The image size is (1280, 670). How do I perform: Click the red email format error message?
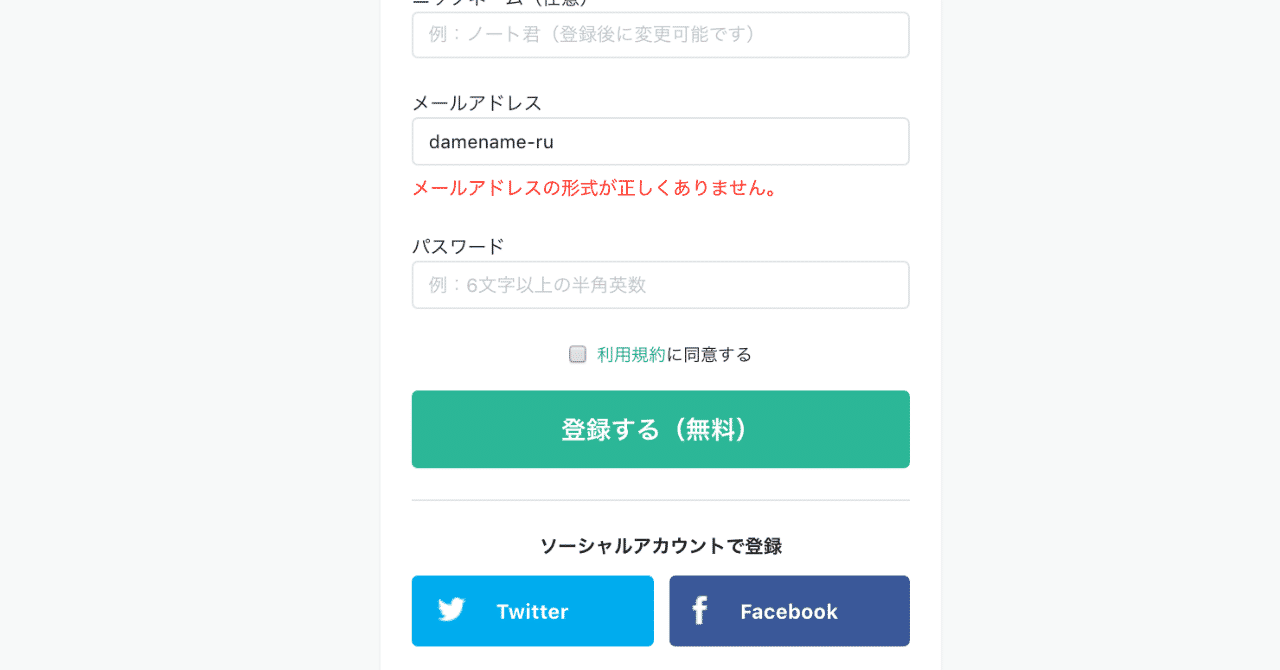(x=596, y=188)
